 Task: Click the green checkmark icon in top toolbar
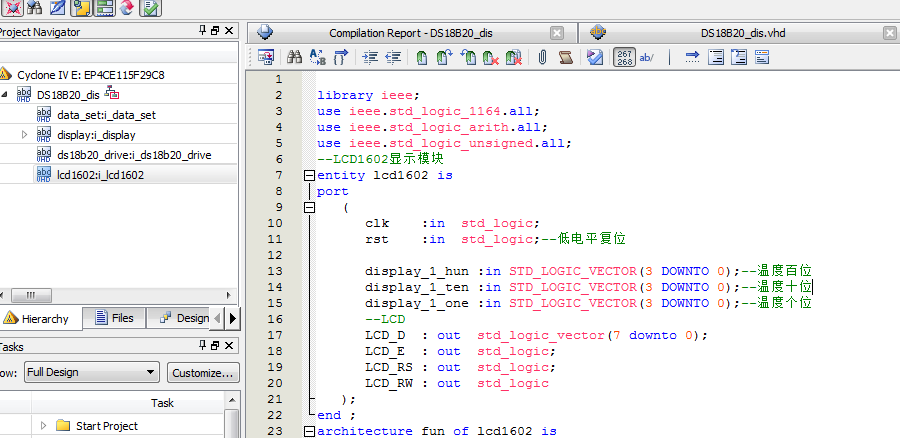click(x=150, y=9)
